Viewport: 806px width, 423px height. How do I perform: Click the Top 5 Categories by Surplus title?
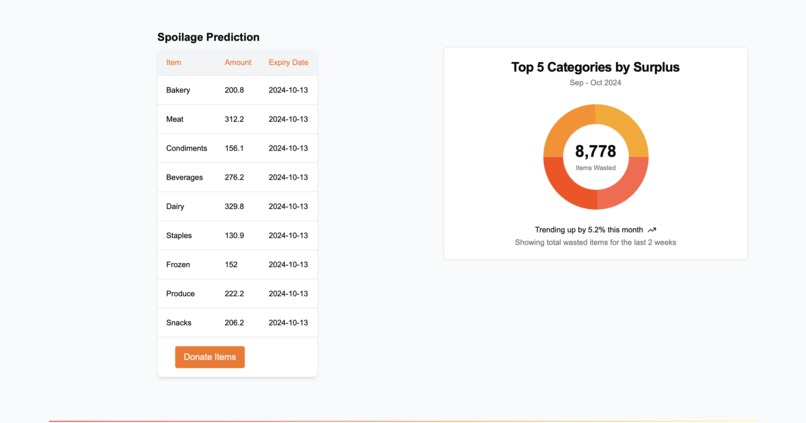(595, 67)
